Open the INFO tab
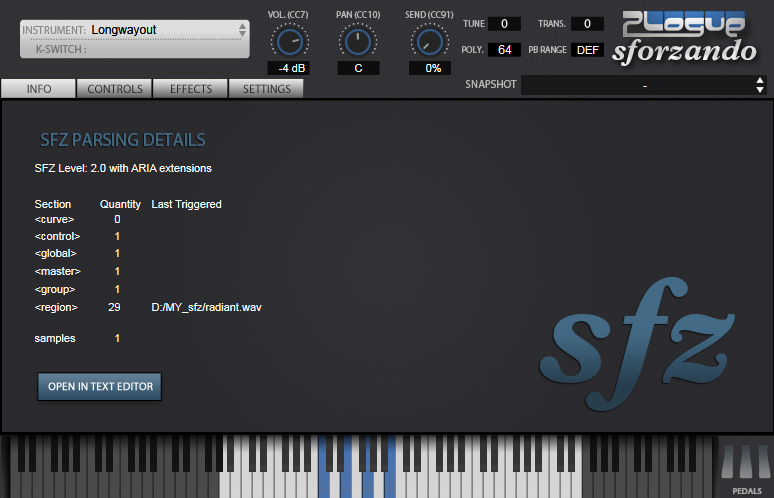Viewport: 774px width, 498px height. point(39,89)
